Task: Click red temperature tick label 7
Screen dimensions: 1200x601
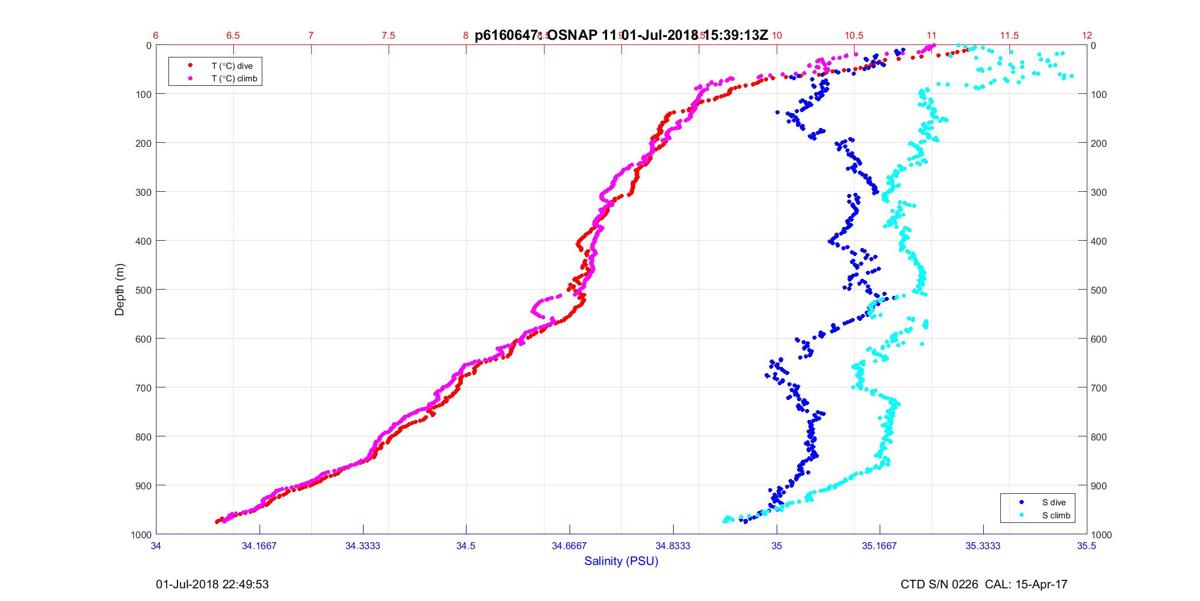Action: 311,34
